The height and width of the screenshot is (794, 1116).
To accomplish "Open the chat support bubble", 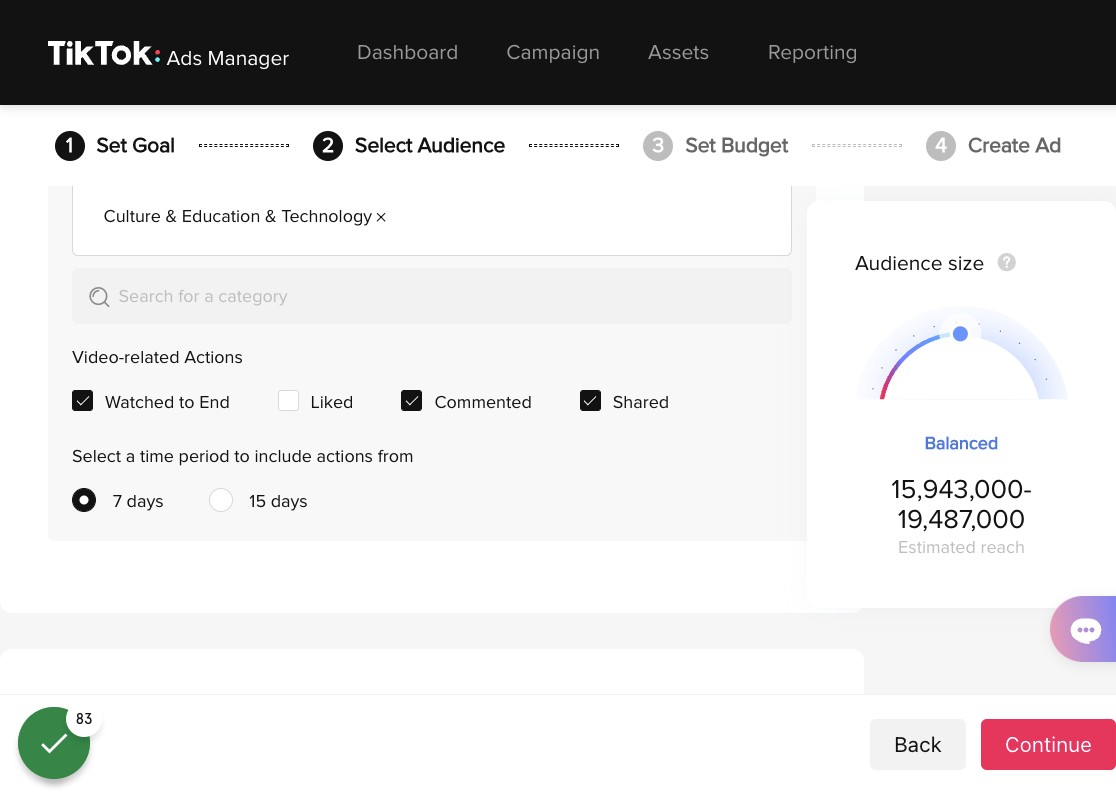I will tap(1084, 630).
